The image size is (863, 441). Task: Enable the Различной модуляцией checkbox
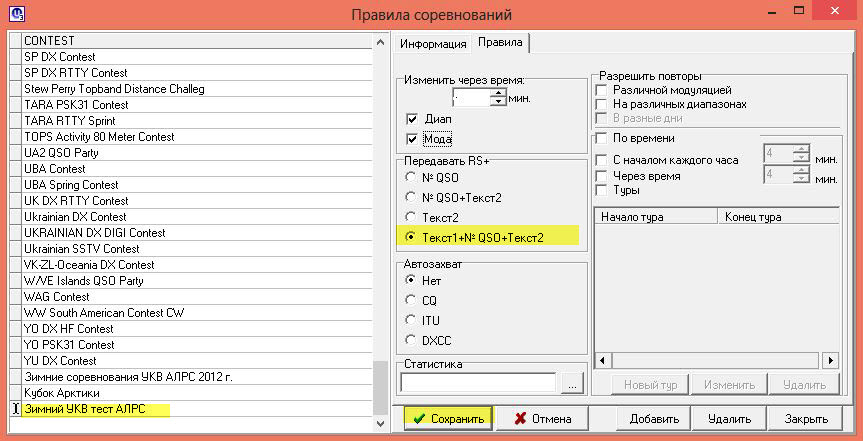click(601, 90)
